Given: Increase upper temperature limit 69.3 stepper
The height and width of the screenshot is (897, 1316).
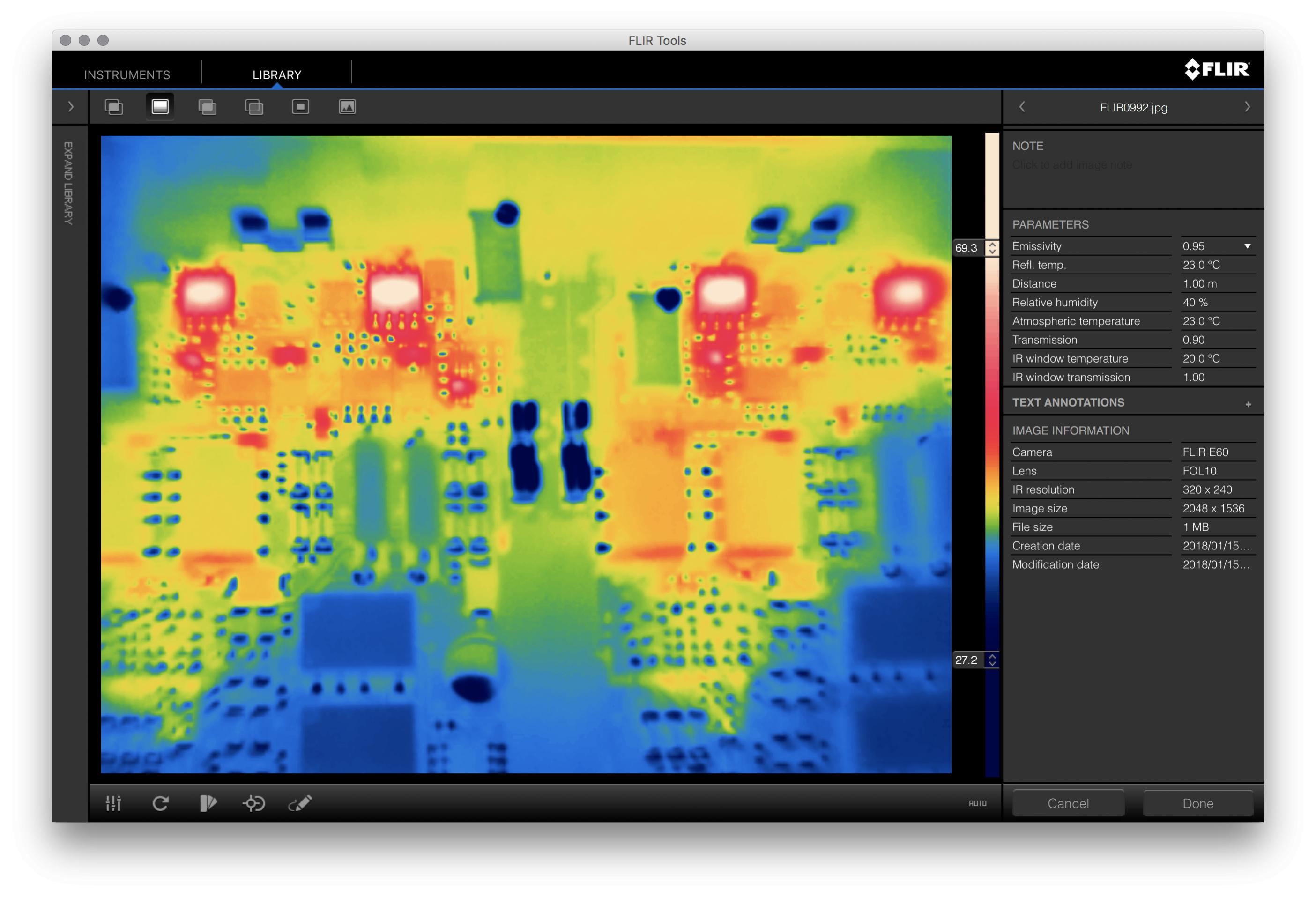Looking at the screenshot, I should (992, 244).
